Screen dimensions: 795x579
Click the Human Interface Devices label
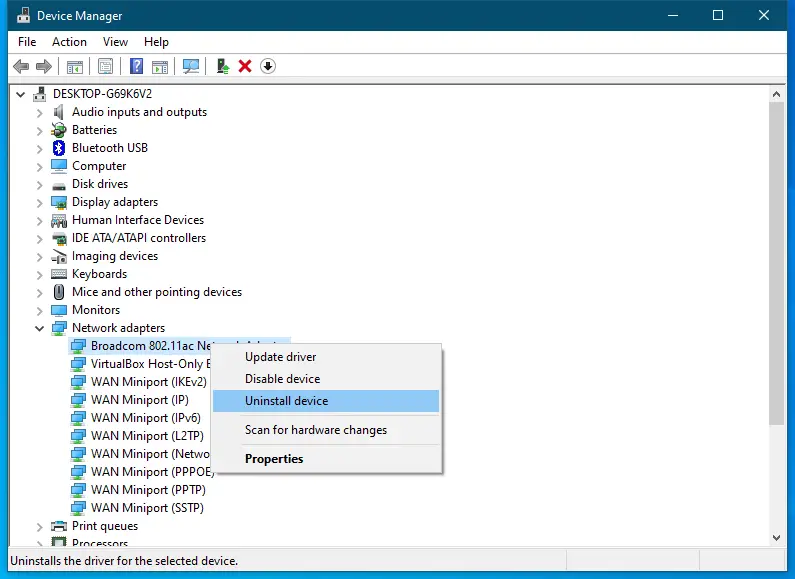pos(138,220)
